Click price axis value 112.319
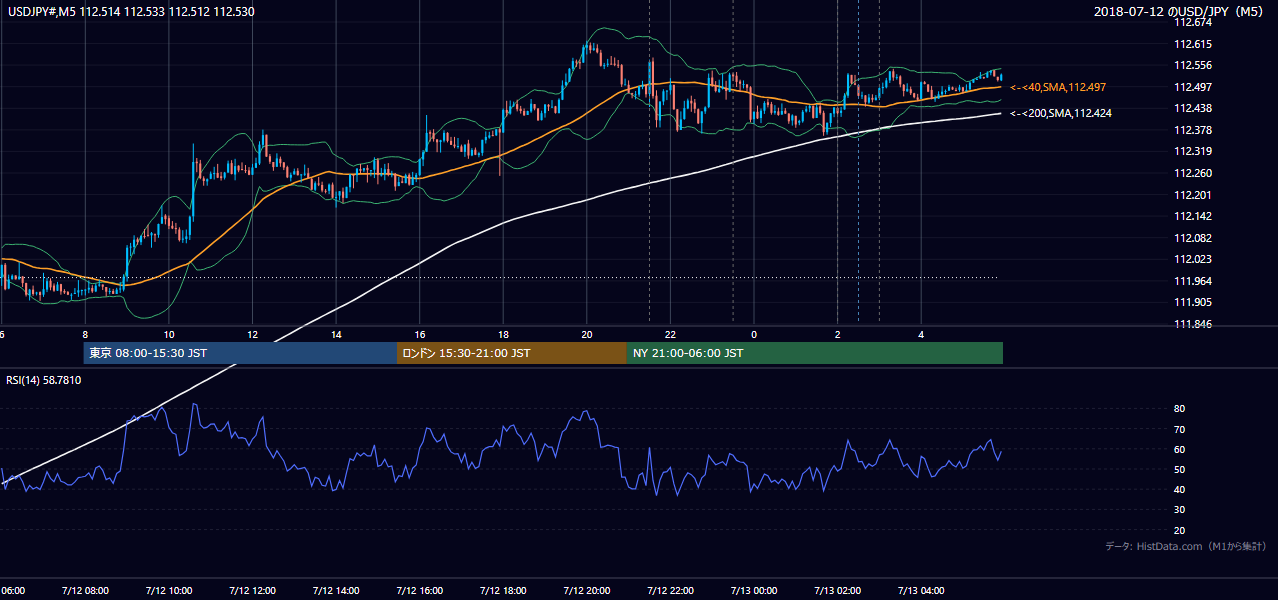 [x=1193, y=151]
